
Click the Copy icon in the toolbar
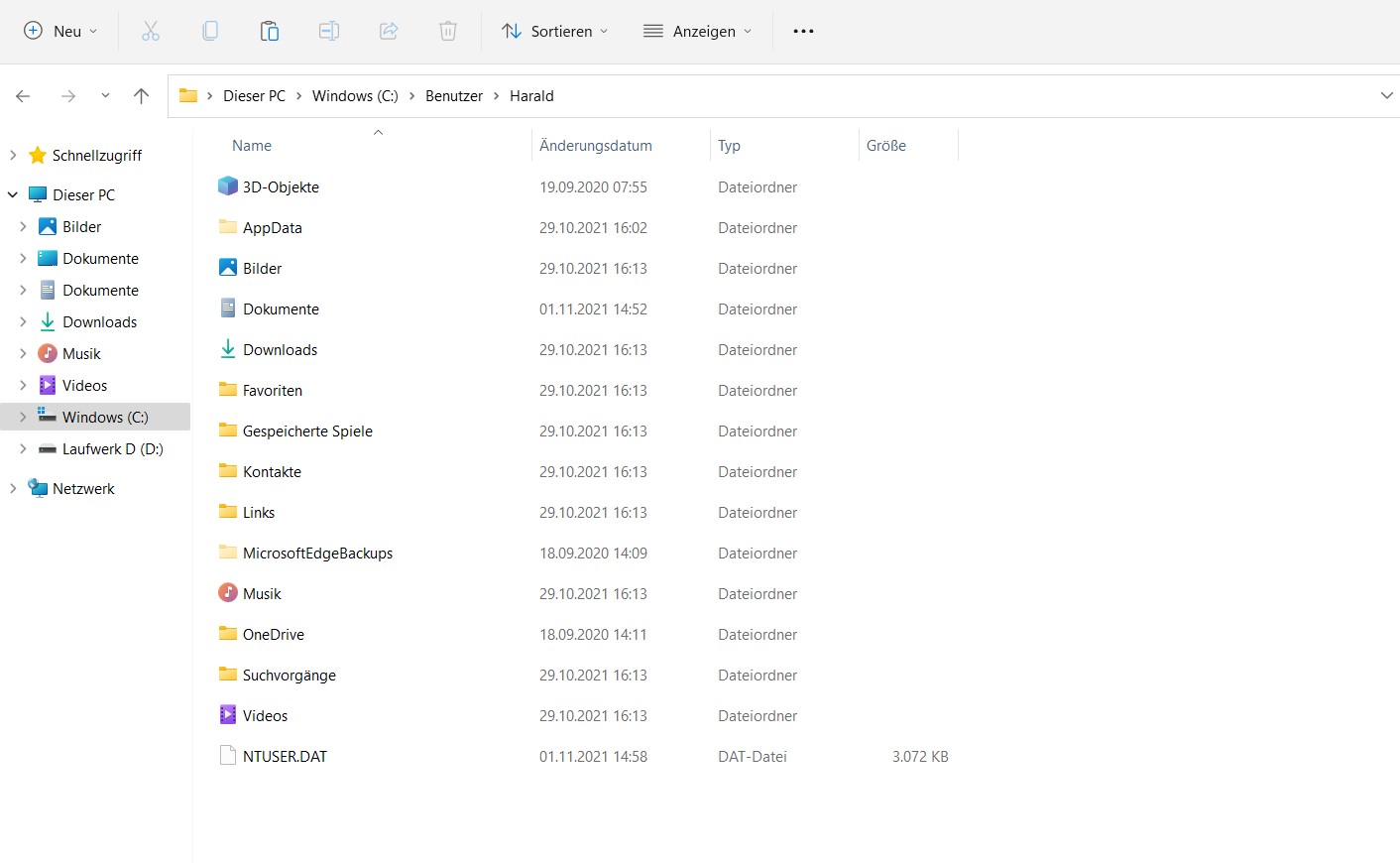point(210,31)
